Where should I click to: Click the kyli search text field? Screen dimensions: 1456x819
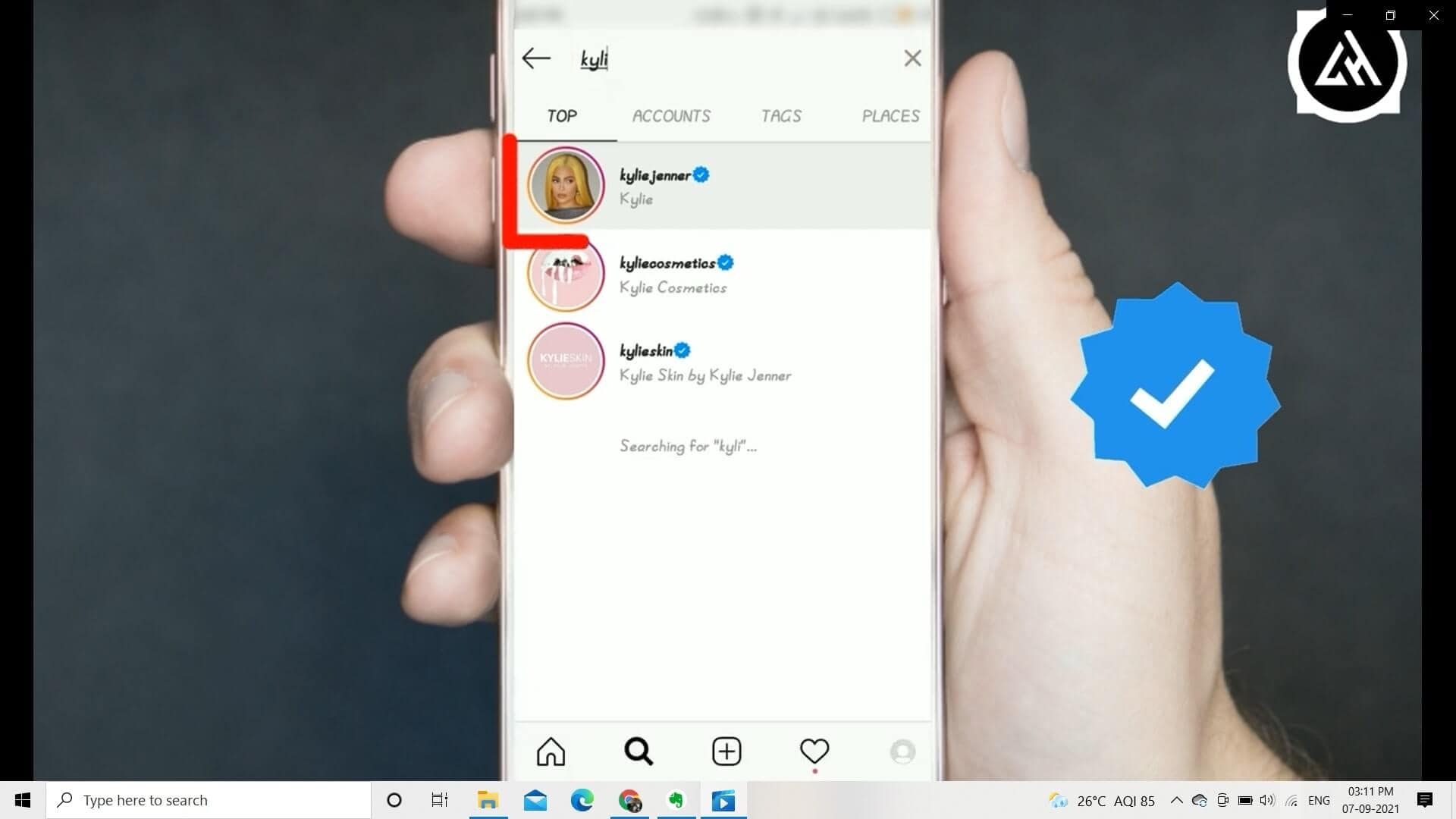click(728, 58)
